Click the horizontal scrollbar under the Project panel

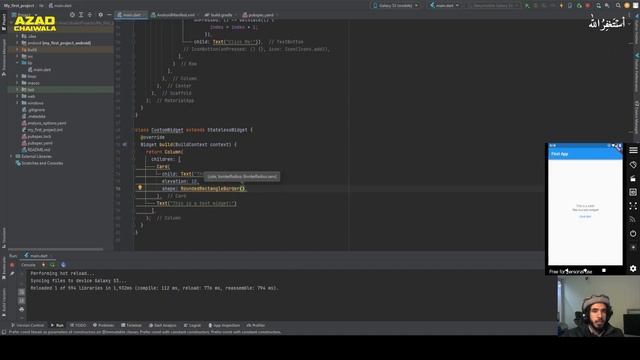tap(56, 249)
